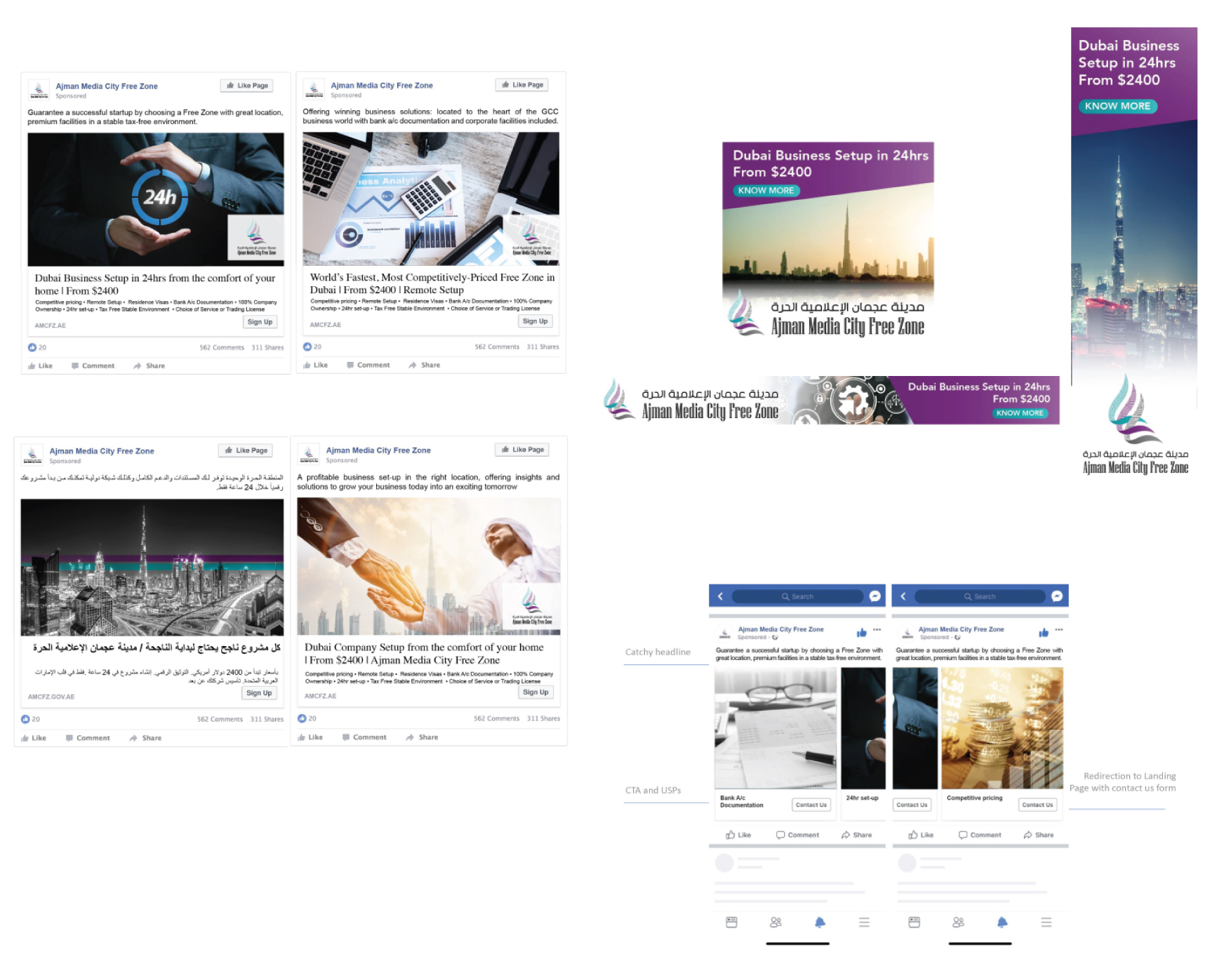1224x980 pixels.
Task: Toggle Like Page on the World's Fastest ad
Action: (522, 85)
